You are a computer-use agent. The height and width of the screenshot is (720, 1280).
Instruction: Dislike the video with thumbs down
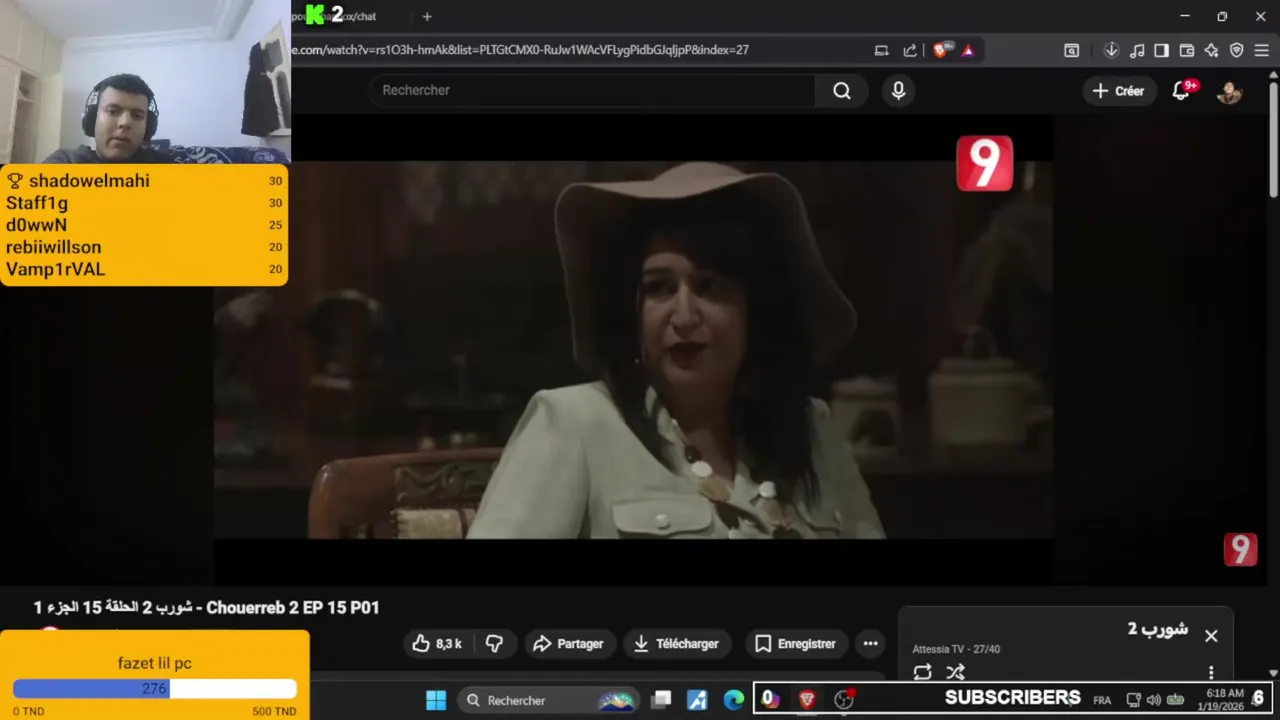point(494,644)
